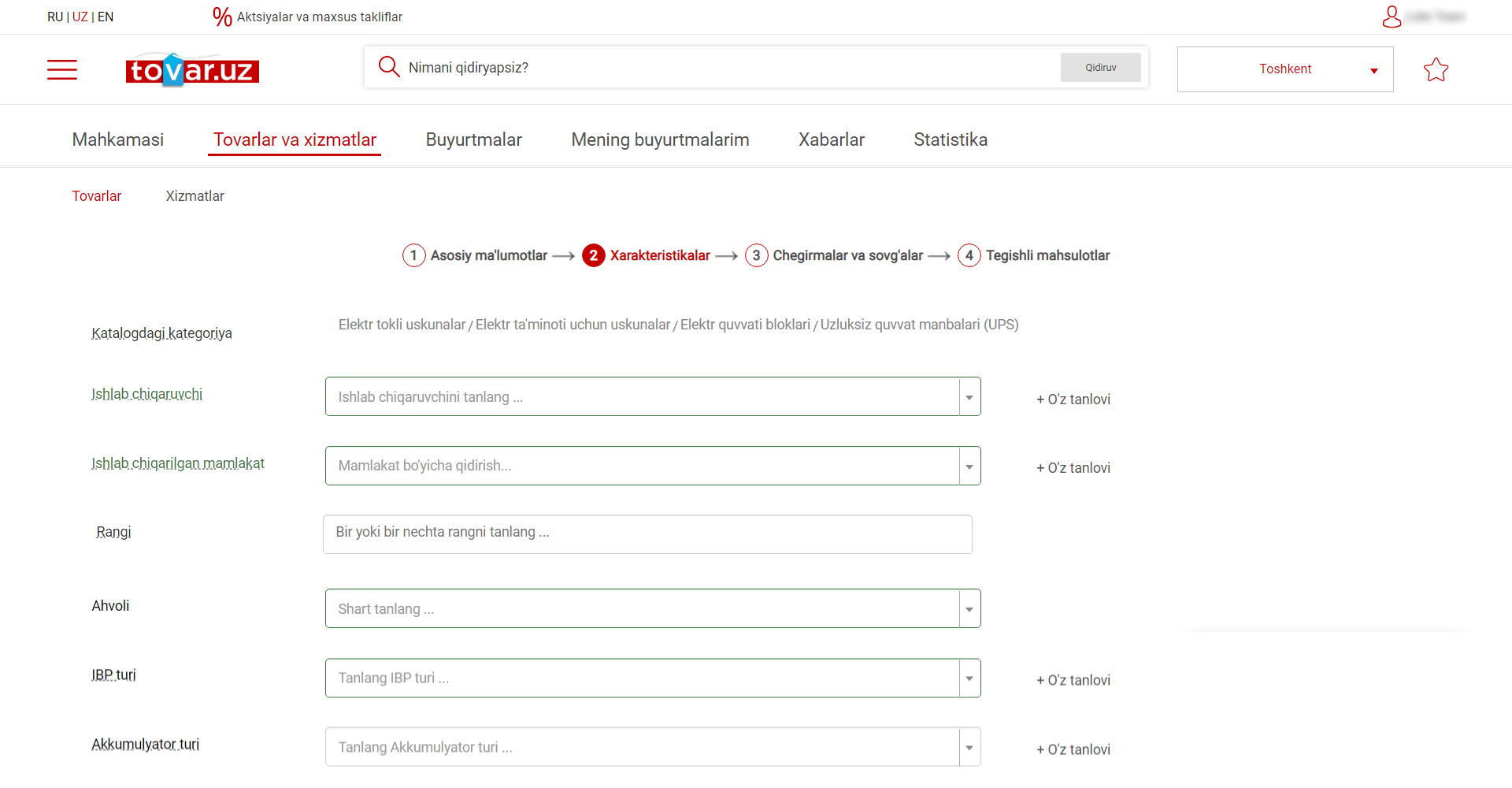Open the Toshkent city selector
Viewport: 1512px width, 788px height.
click(1285, 69)
